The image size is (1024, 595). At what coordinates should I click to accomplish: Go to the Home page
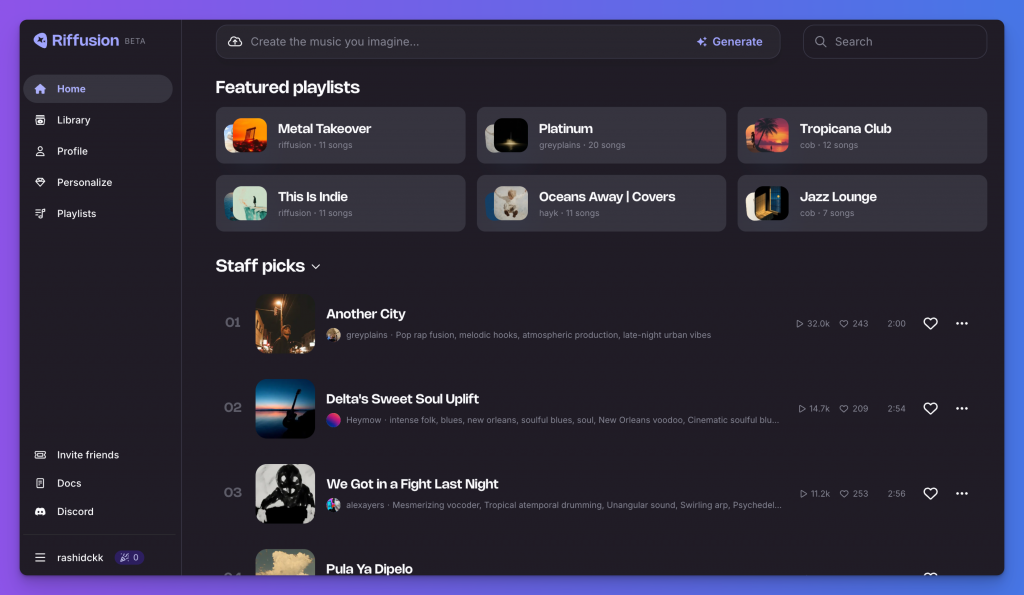98,89
